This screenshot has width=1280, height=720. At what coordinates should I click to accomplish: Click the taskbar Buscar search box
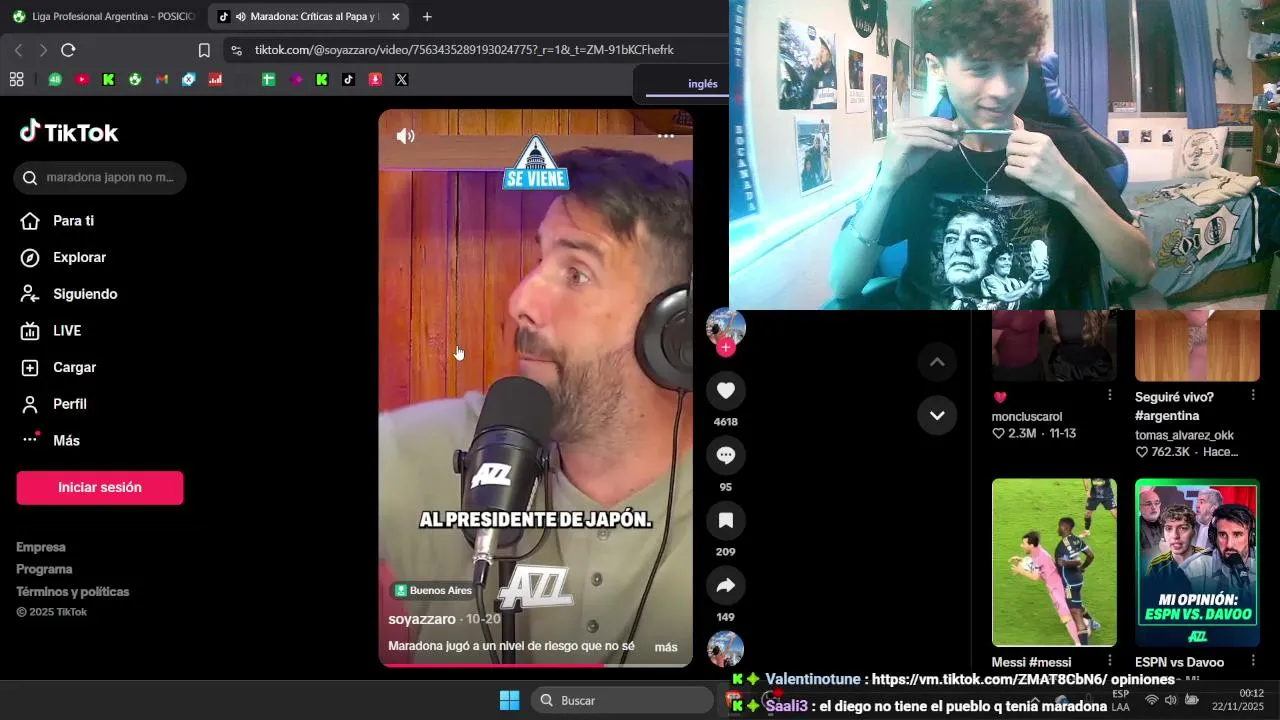621,700
